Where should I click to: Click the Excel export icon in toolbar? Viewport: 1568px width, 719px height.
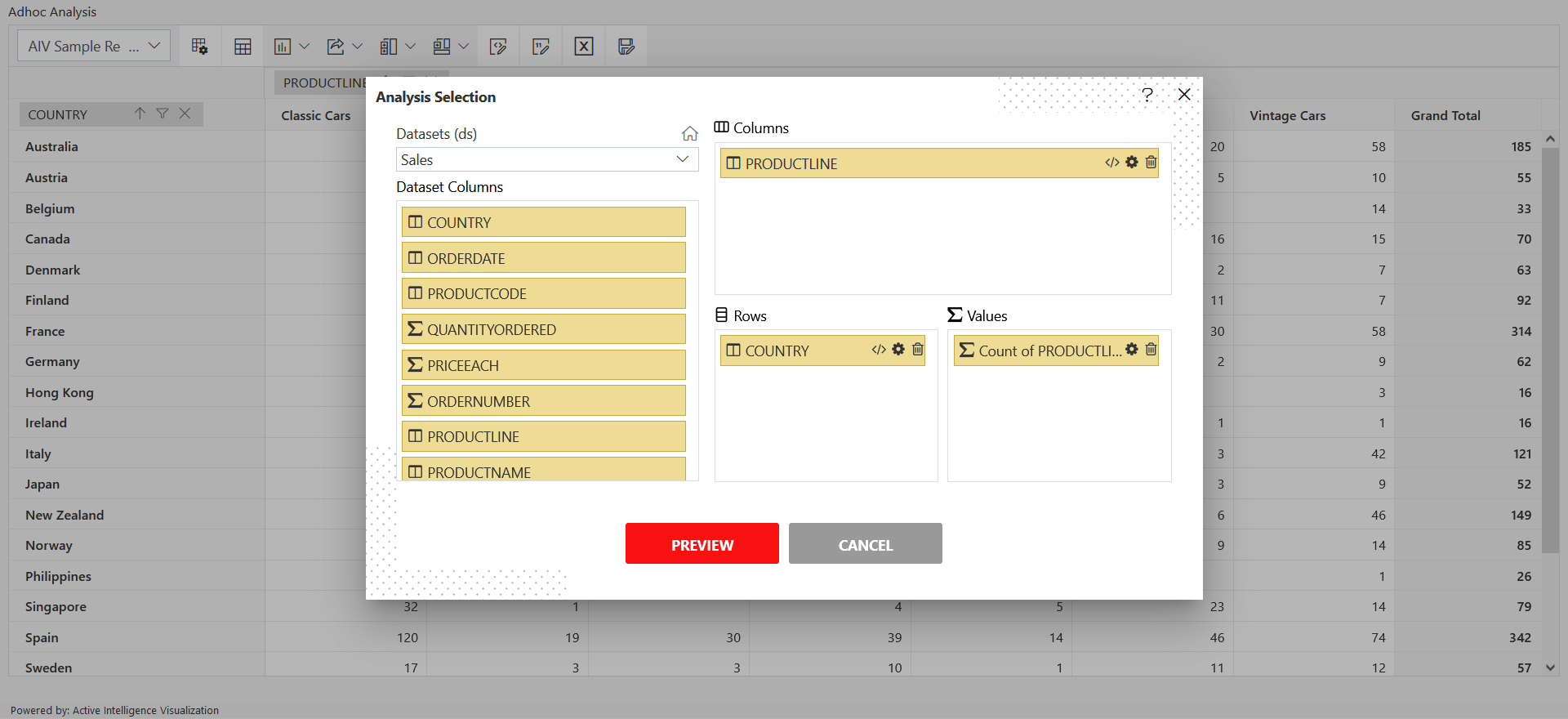[584, 47]
